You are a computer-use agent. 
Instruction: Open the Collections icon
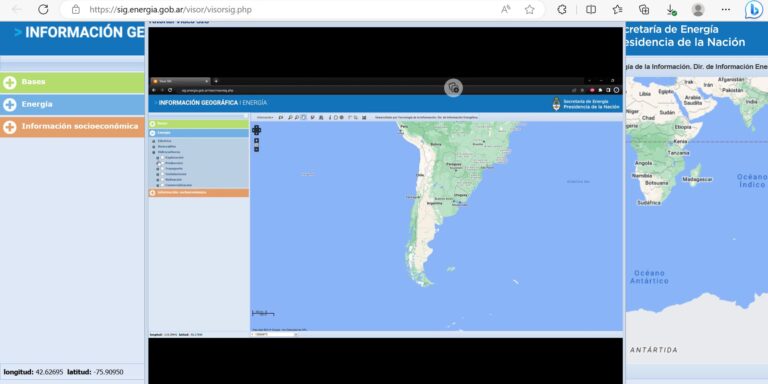coord(644,9)
